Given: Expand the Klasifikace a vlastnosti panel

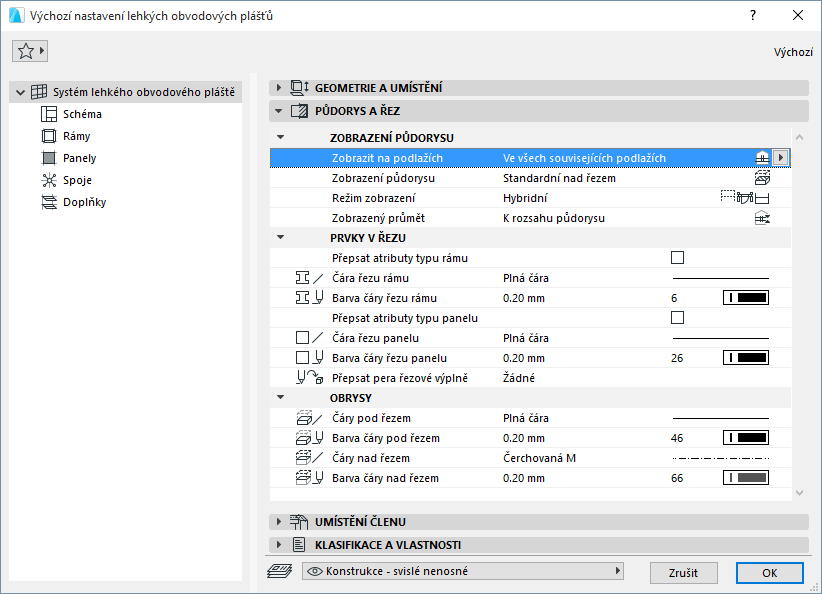Looking at the screenshot, I should 279,545.
